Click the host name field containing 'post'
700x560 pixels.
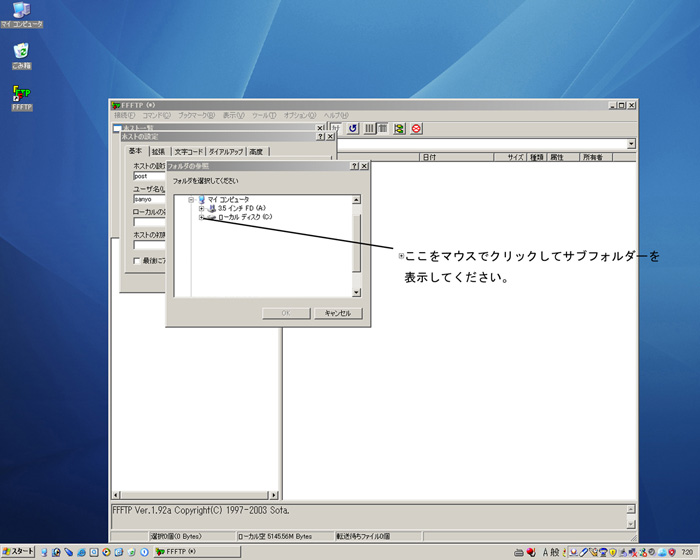(150, 176)
